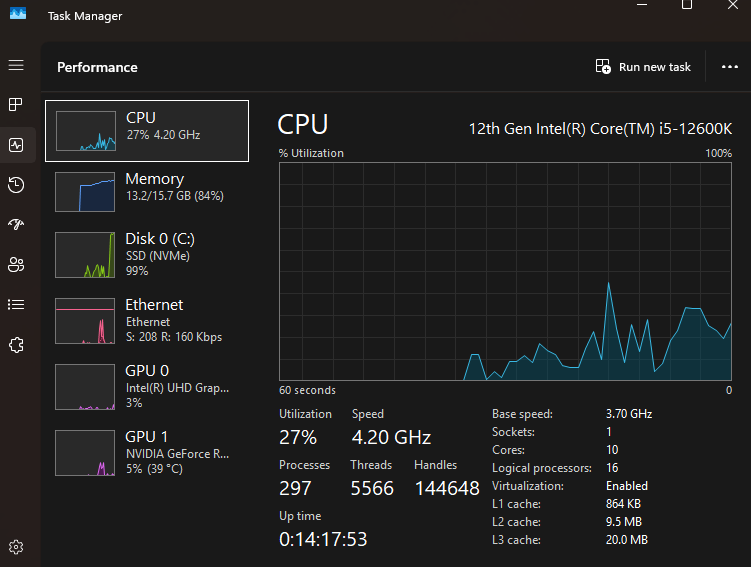
Task: Click the Logical processors 16 value
Action: pos(612,468)
